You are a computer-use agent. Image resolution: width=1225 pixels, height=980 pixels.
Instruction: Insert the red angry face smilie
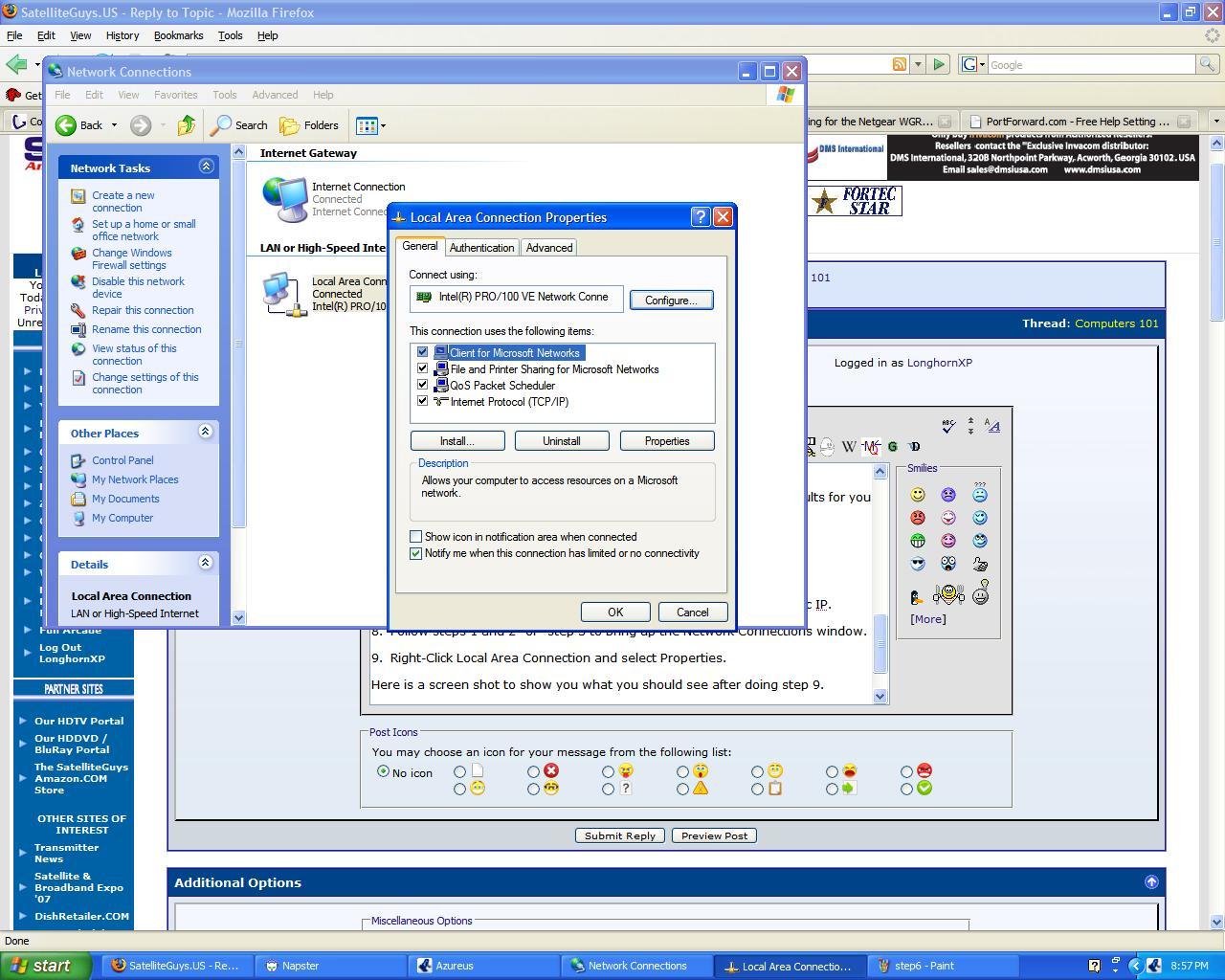pyautogui.click(x=918, y=518)
